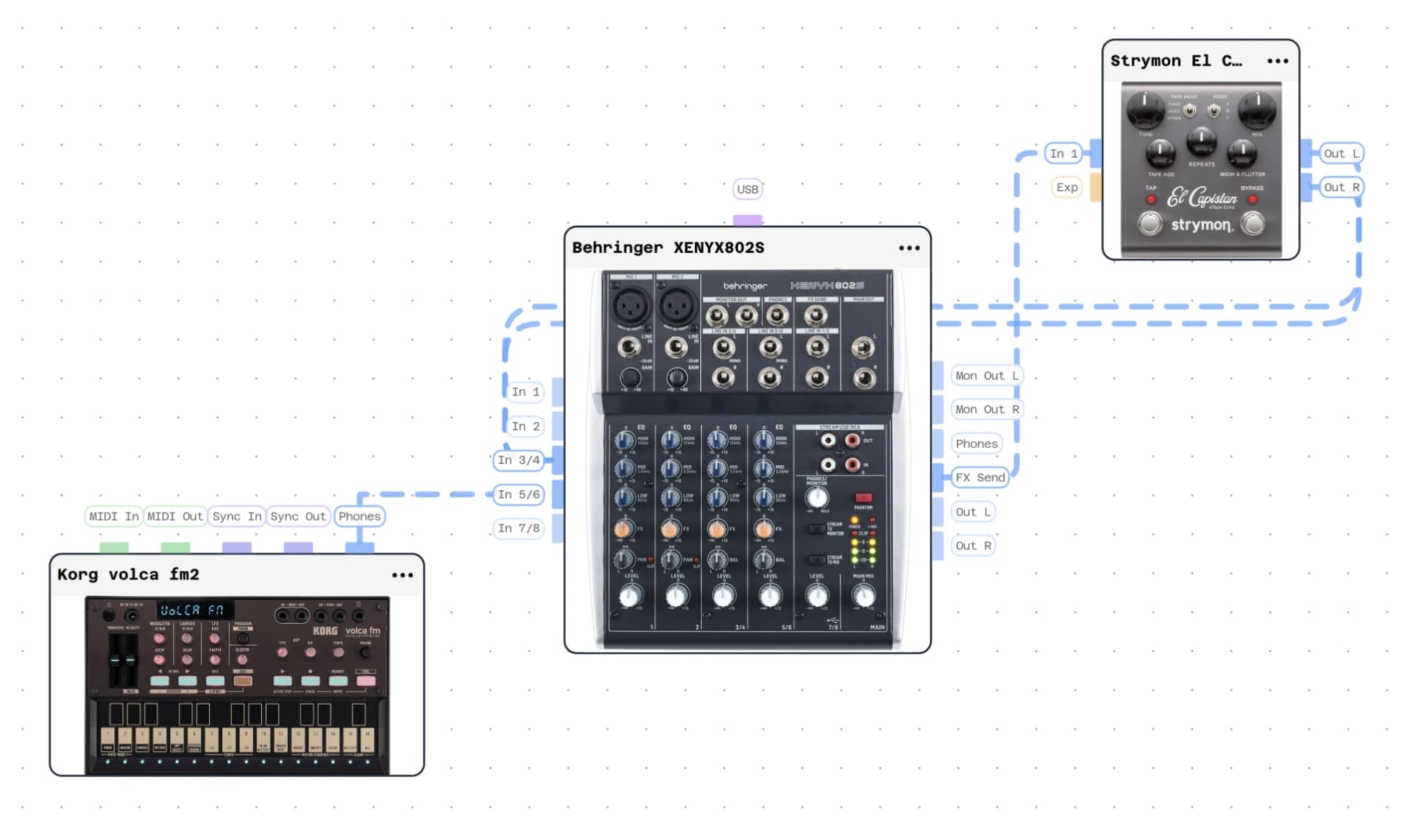
Task: Select the Mon Out R port
Action: point(986,410)
